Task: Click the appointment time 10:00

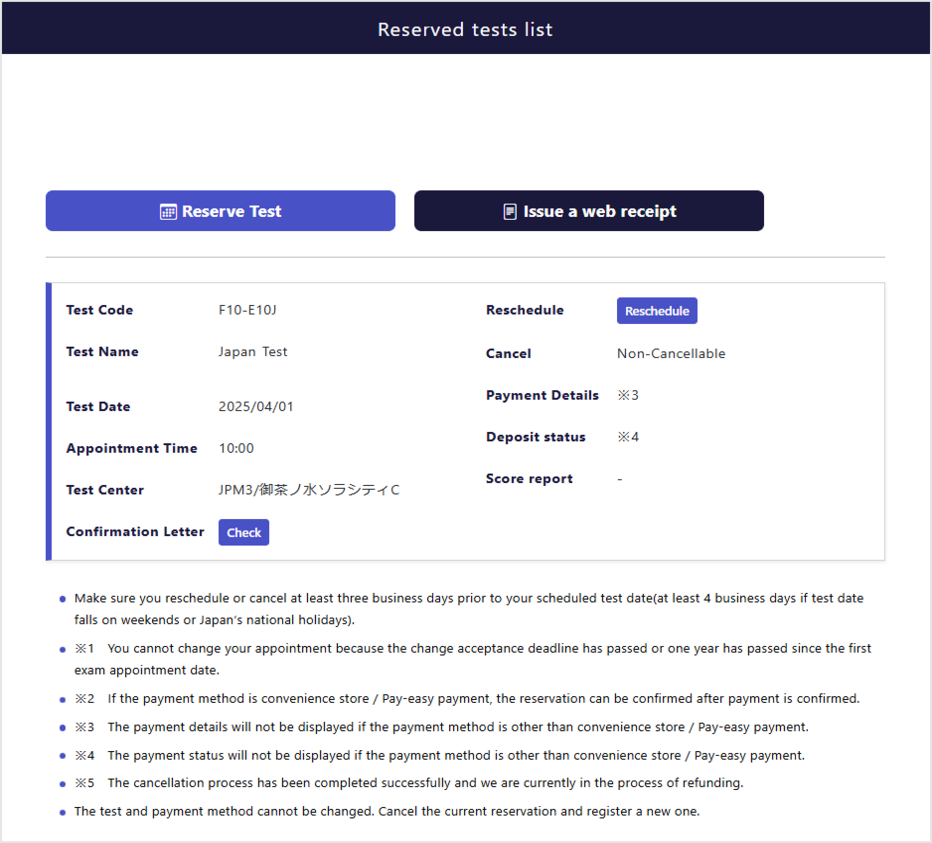Action: pos(236,448)
